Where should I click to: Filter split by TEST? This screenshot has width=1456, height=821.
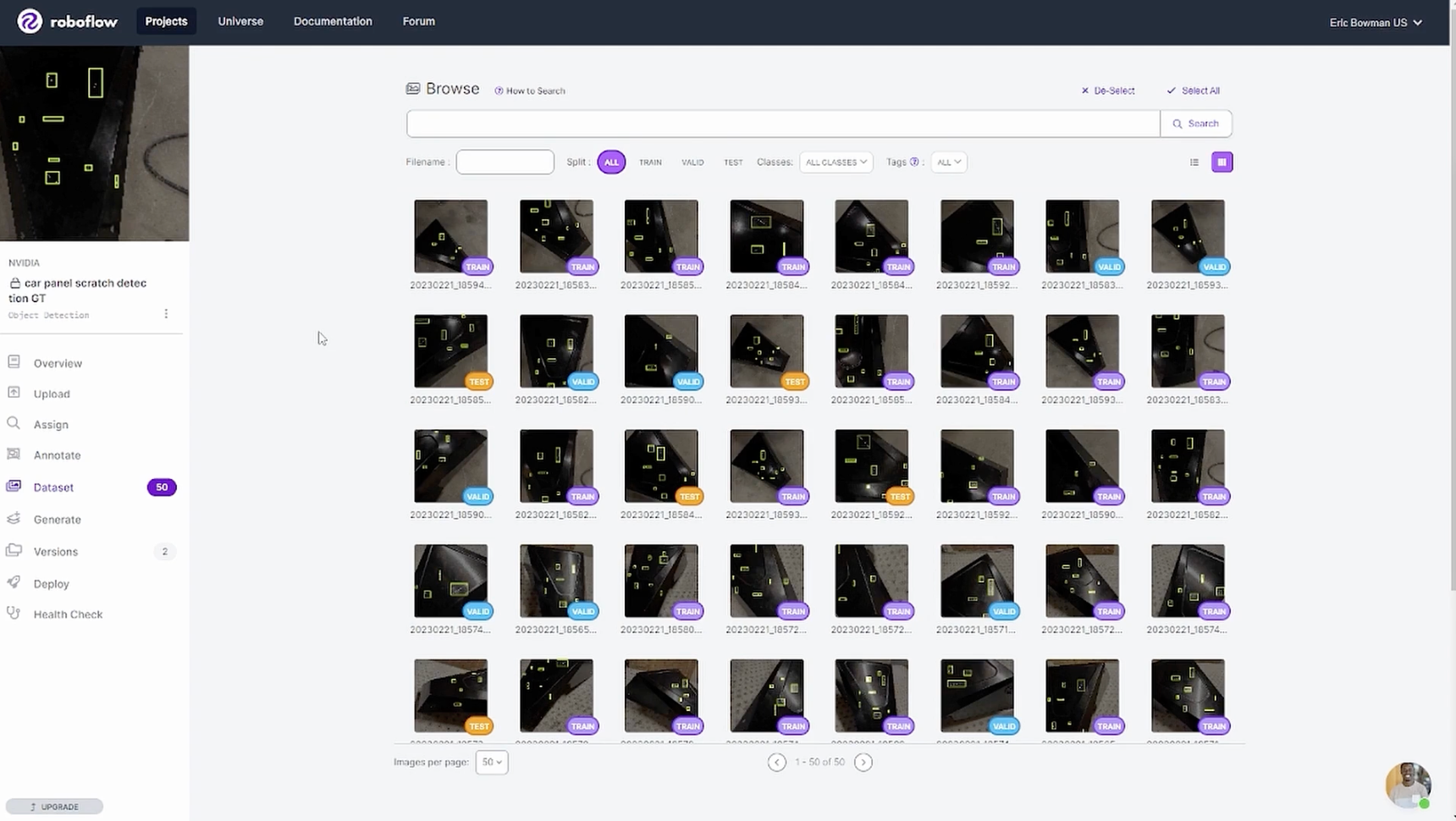[733, 163]
